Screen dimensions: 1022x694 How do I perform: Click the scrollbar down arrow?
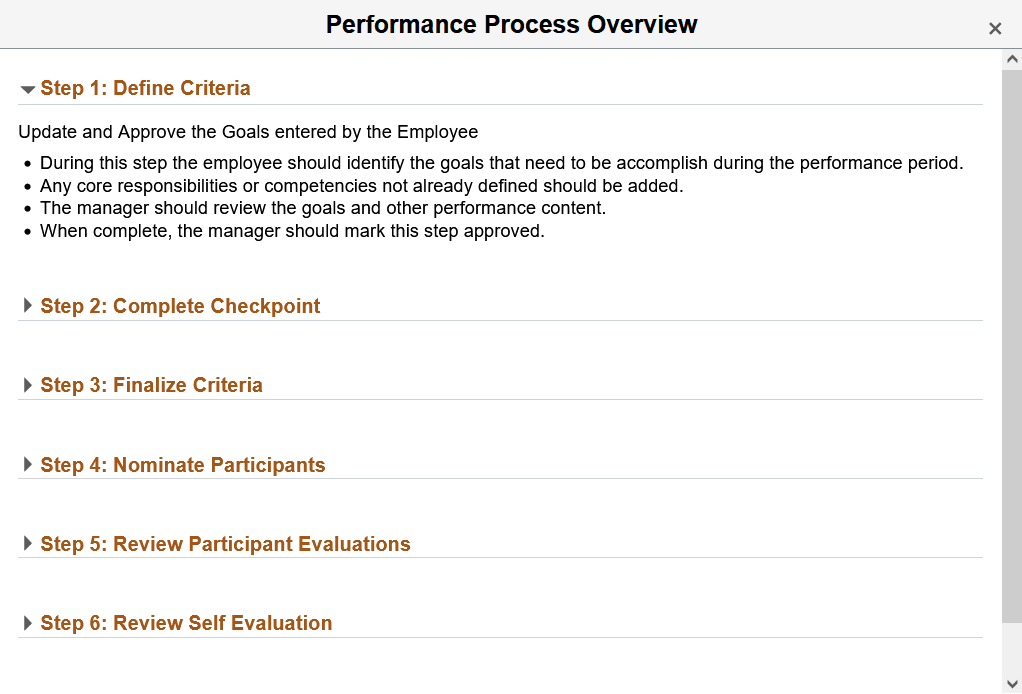(x=1011, y=685)
